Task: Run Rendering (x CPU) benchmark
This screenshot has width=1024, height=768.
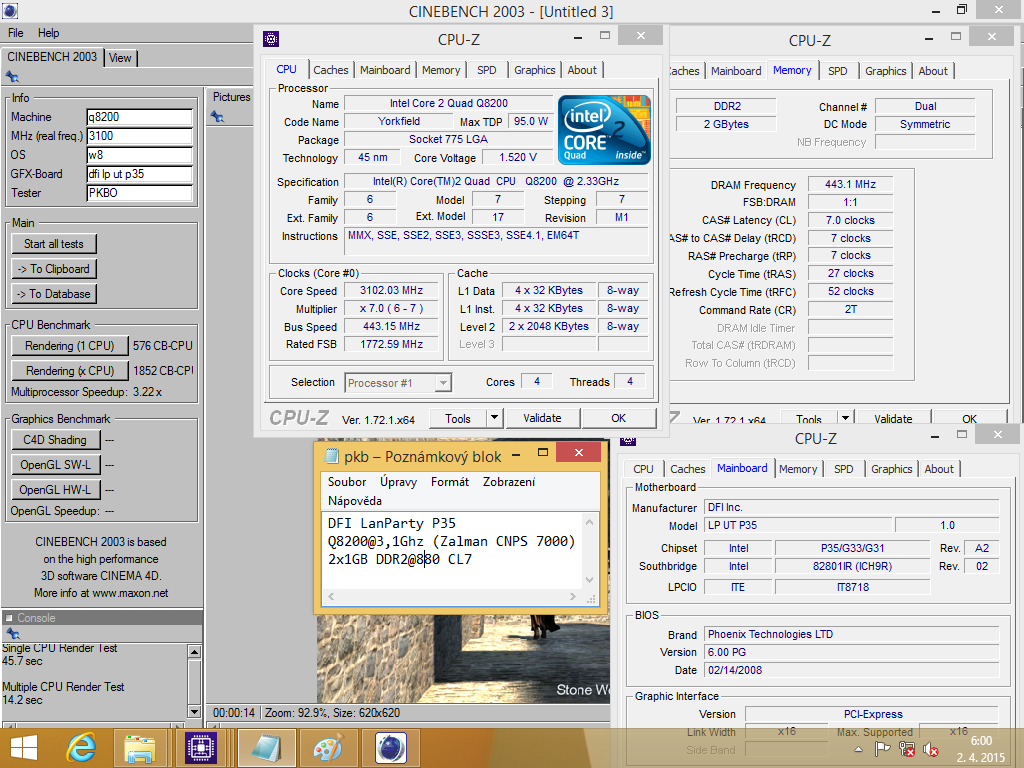Action: coord(69,370)
